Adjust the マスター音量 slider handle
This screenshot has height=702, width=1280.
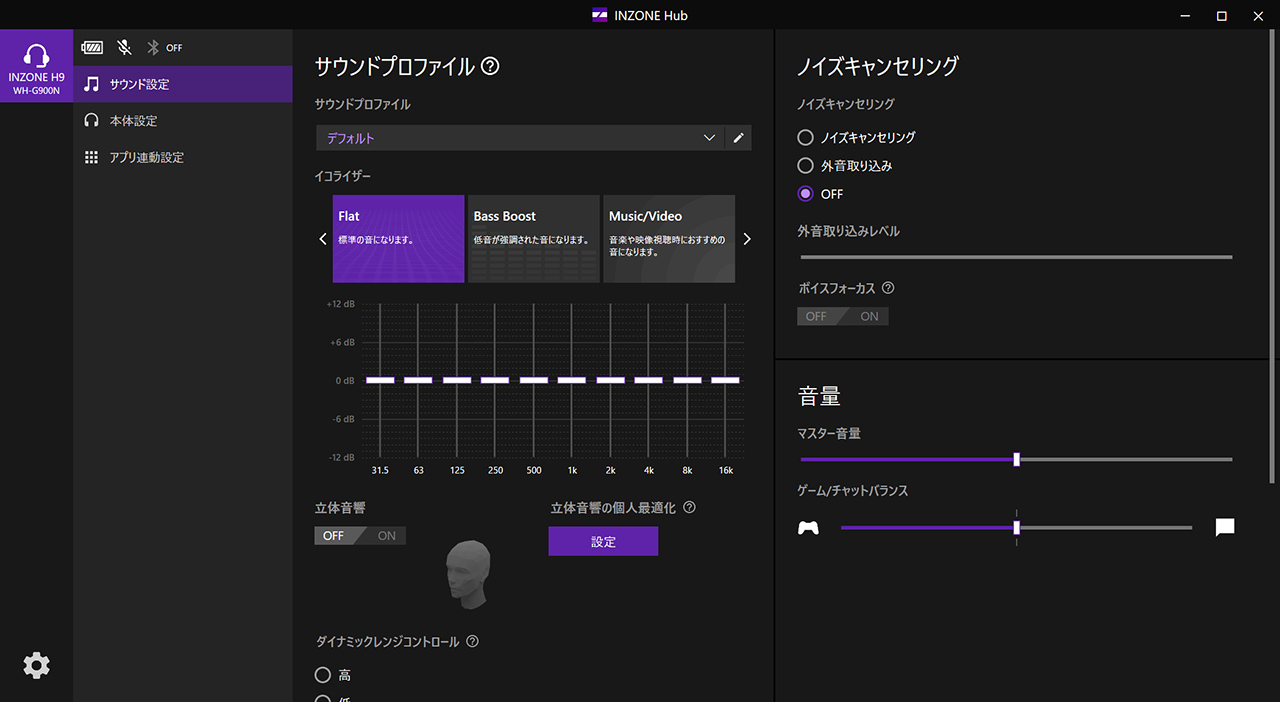[1017, 460]
